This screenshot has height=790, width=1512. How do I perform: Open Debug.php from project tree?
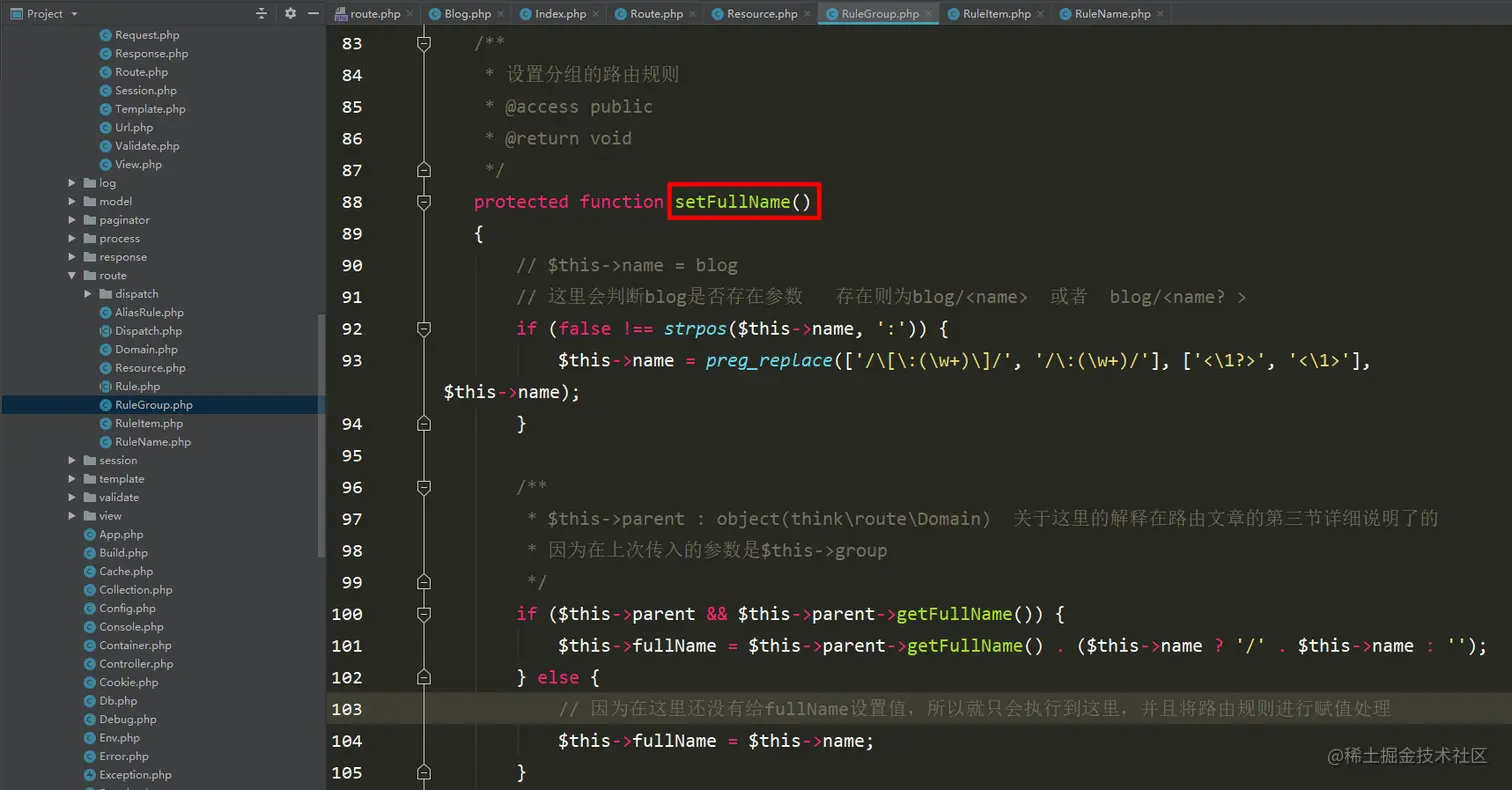(x=128, y=719)
